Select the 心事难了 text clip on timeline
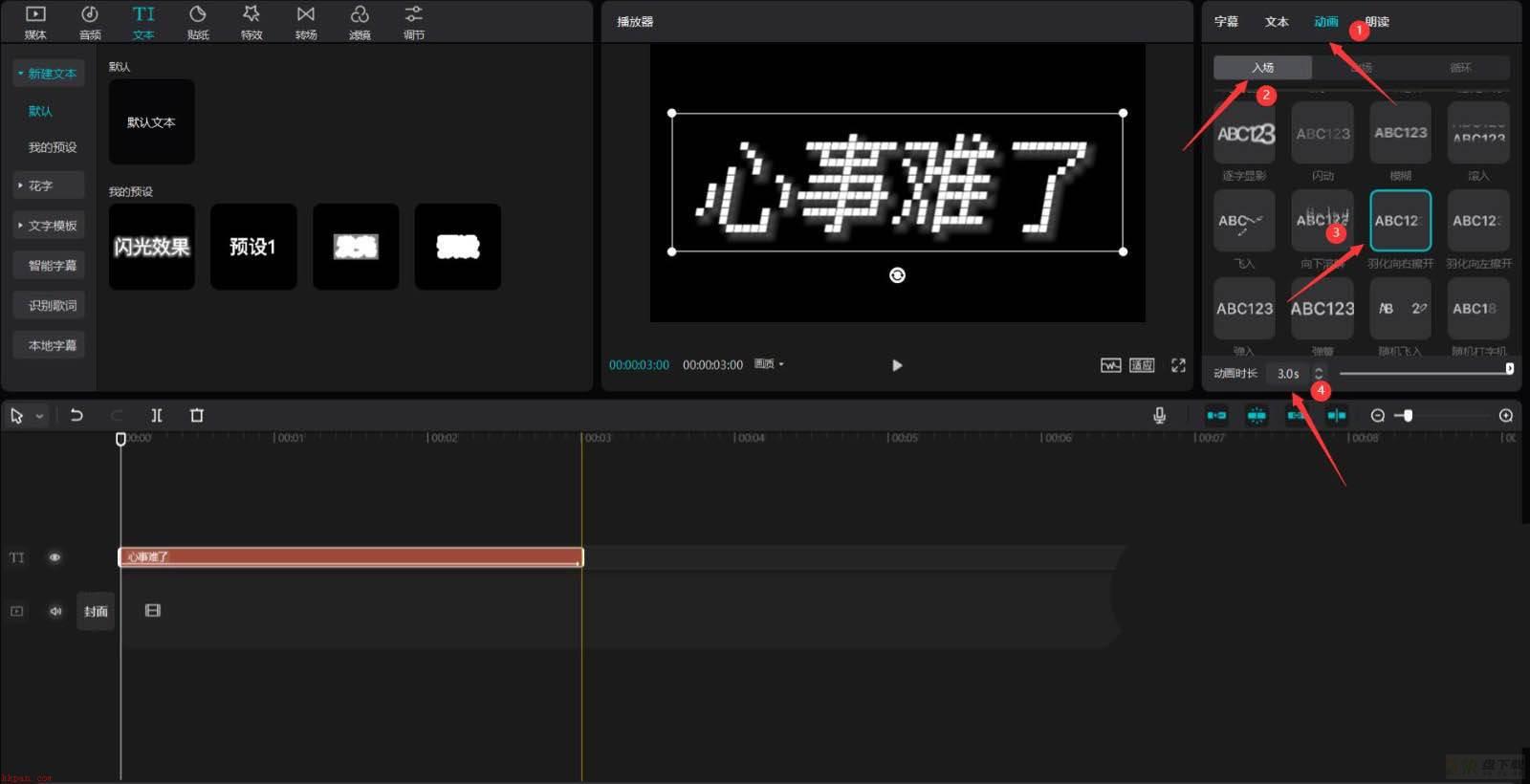The height and width of the screenshot is (784, 1530). (x=350, y=556)
